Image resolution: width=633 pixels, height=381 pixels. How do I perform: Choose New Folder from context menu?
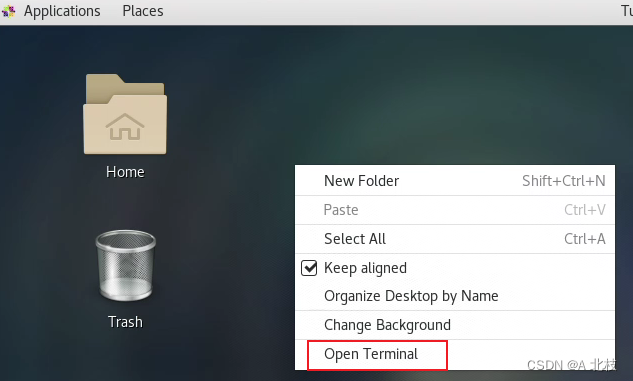pyautogui.click(x=455, y=181)
